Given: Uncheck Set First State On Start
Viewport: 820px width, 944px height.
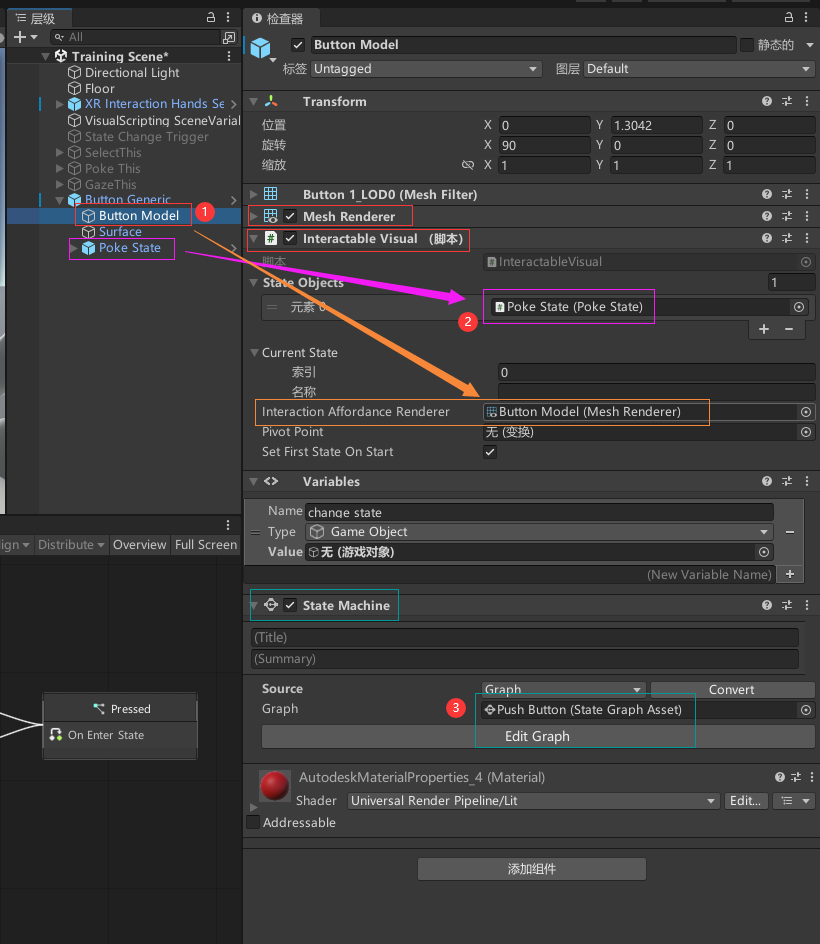Looking at the screenshot, I should (490, 452).
